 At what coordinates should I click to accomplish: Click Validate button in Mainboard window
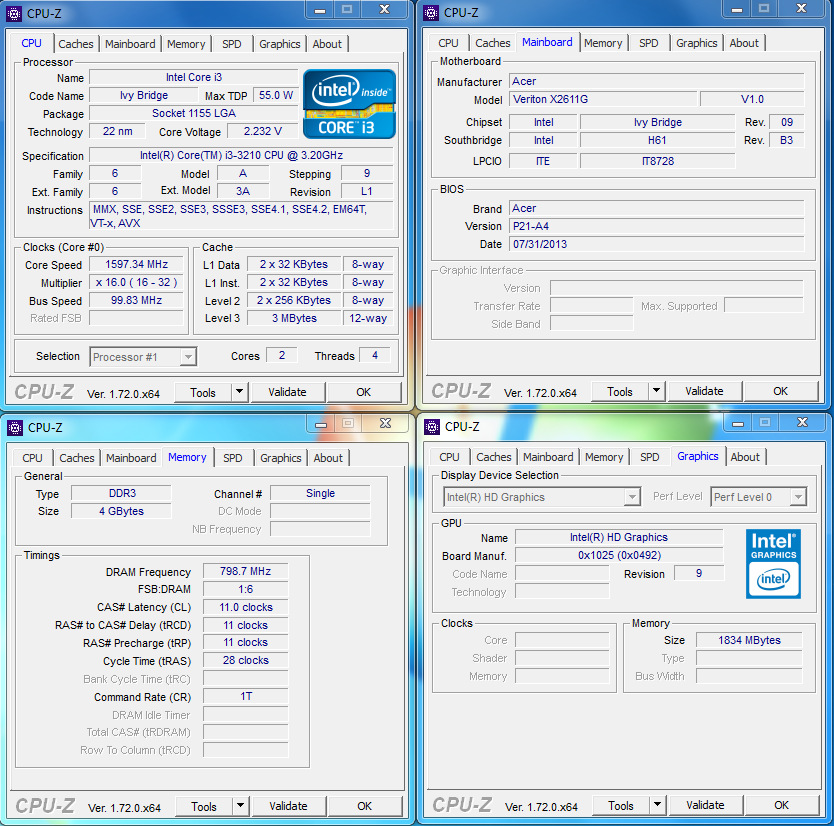pyautogui.click(x=704, y=391)
